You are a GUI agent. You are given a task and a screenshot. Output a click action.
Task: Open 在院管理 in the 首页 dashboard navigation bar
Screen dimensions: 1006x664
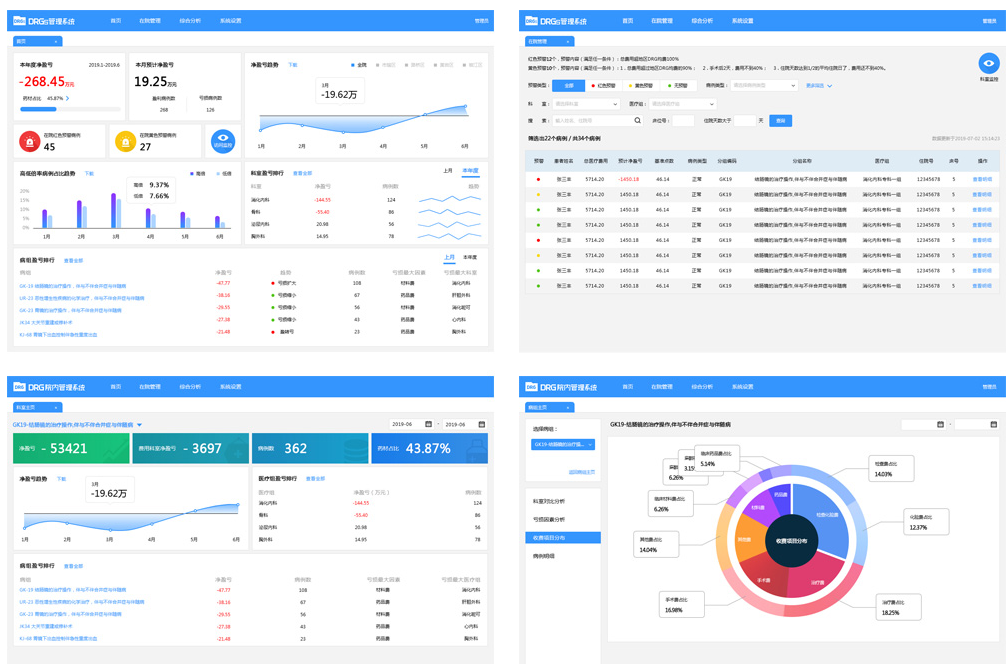pos(149,21)
